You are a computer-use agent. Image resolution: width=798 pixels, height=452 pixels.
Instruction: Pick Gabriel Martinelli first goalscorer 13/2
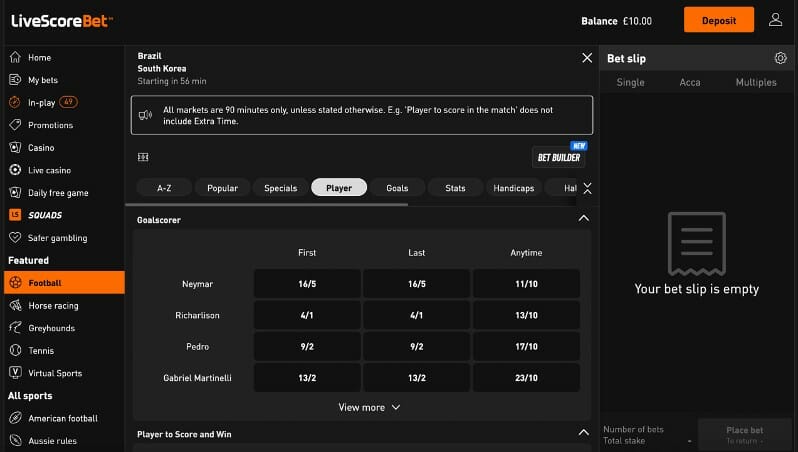coord(307,378)
